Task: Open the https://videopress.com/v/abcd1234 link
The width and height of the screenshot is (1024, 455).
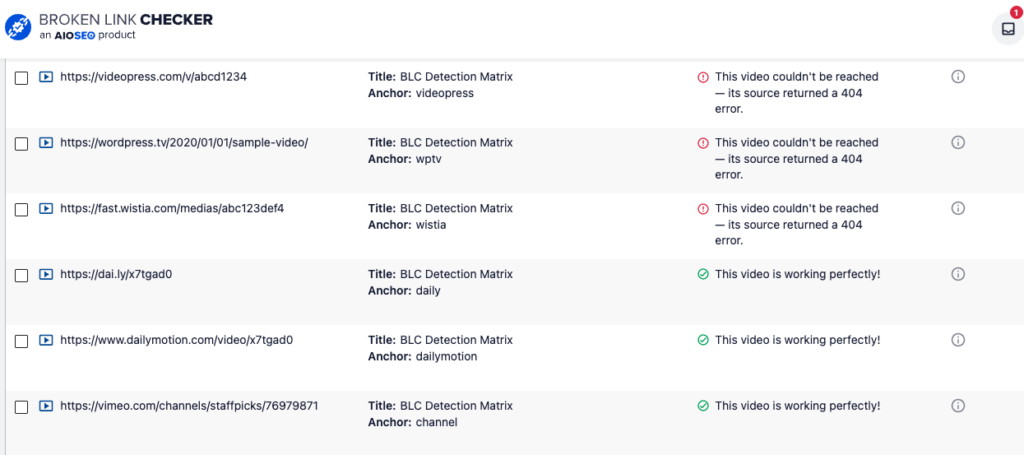Action: click(153, 77)
